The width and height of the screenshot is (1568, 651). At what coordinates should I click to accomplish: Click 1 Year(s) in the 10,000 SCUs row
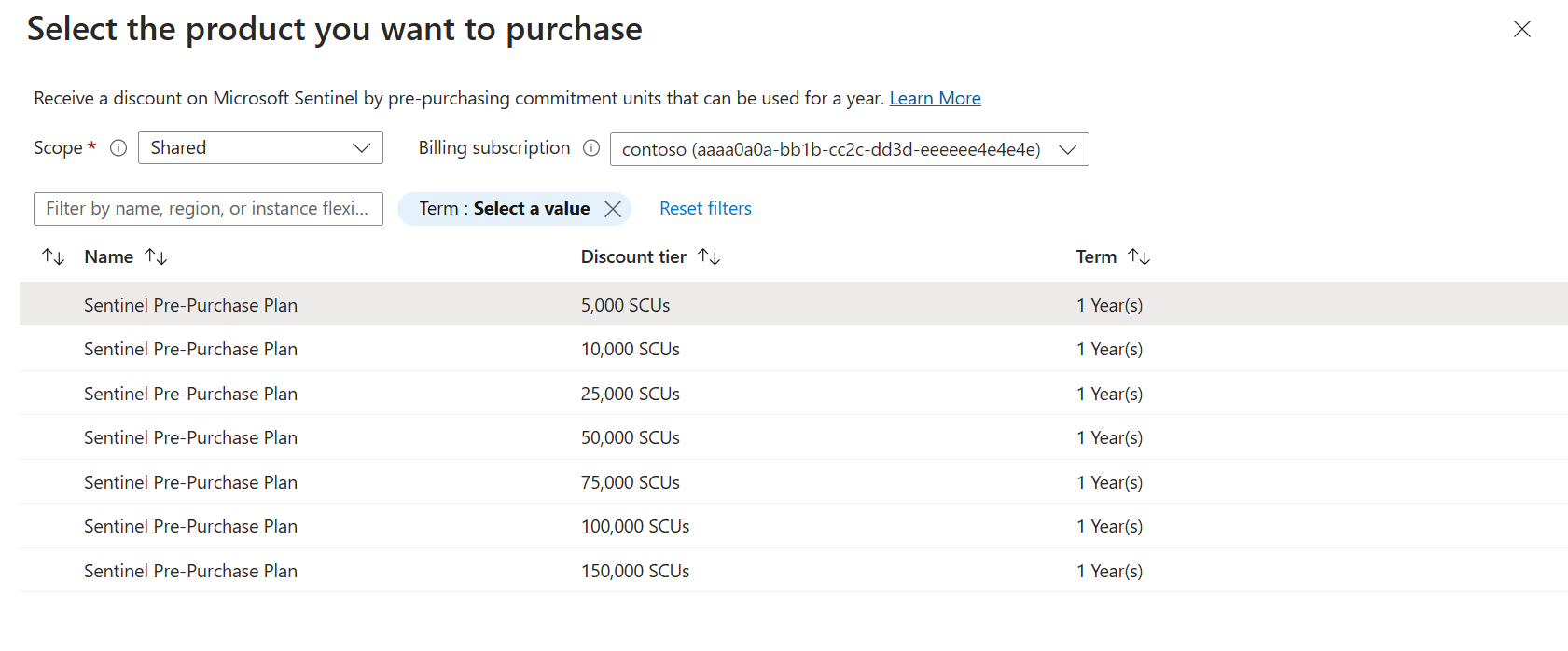[x=1109, y=349]
